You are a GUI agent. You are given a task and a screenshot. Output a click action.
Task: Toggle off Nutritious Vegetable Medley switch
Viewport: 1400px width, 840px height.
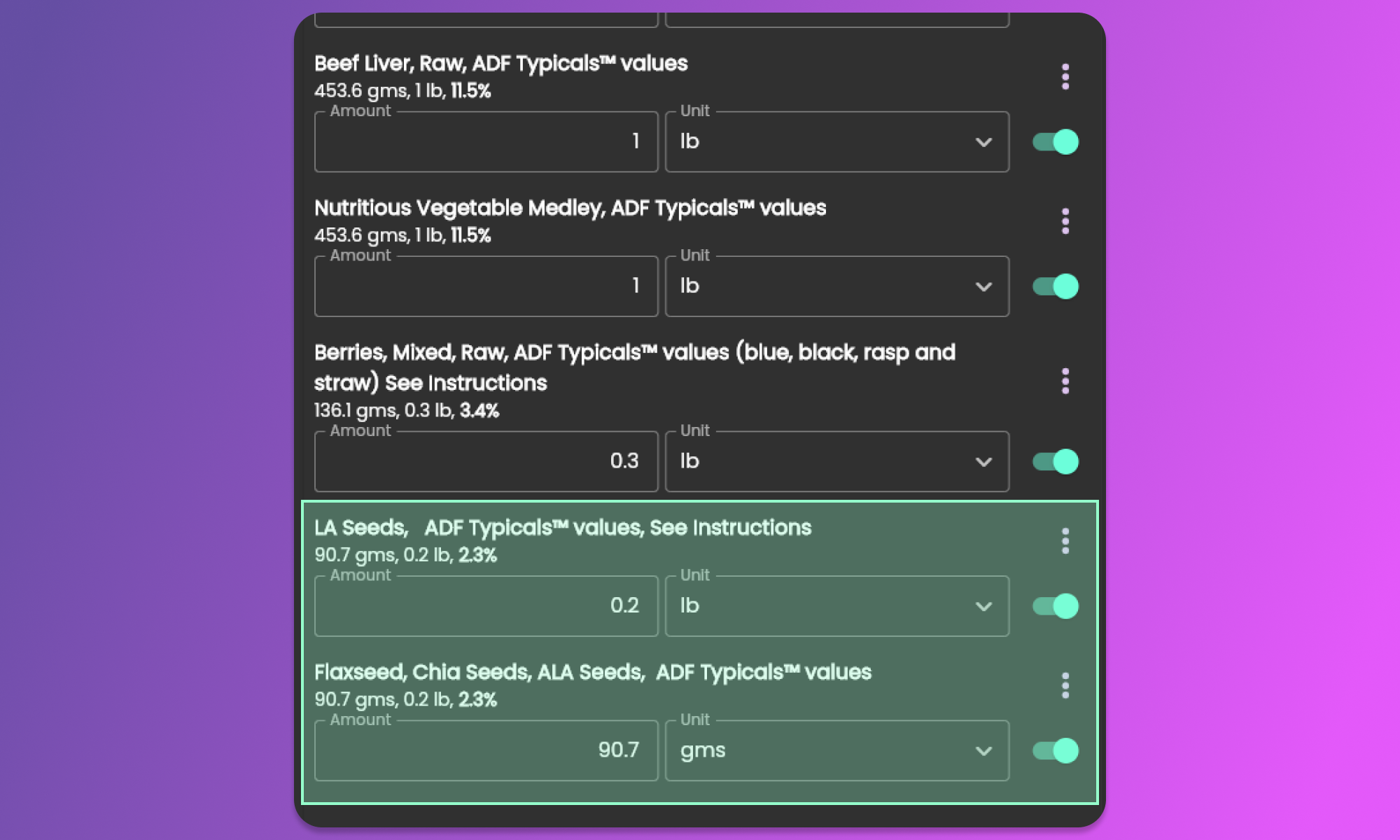click(1056, 286)
